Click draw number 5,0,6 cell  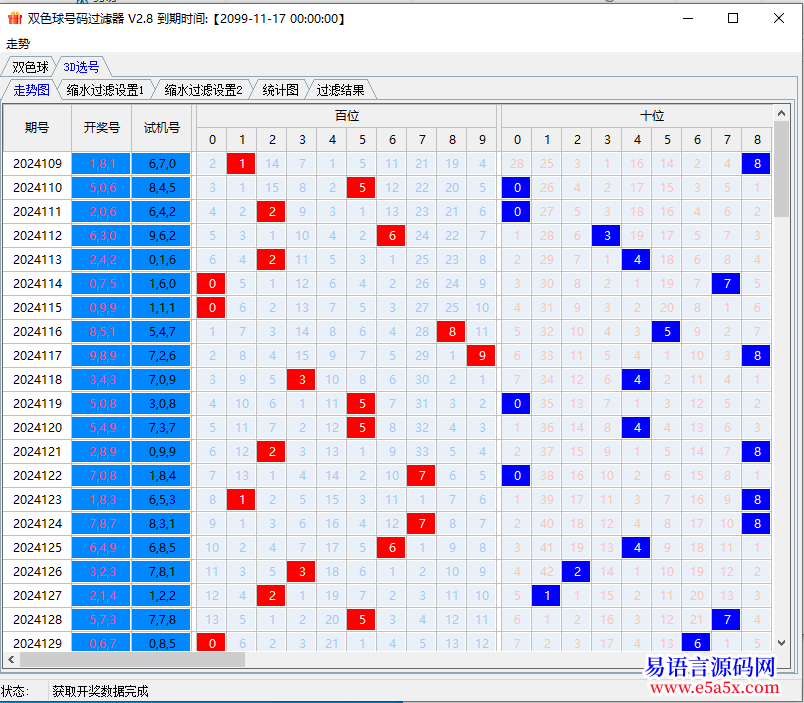(x=102, y=188)
